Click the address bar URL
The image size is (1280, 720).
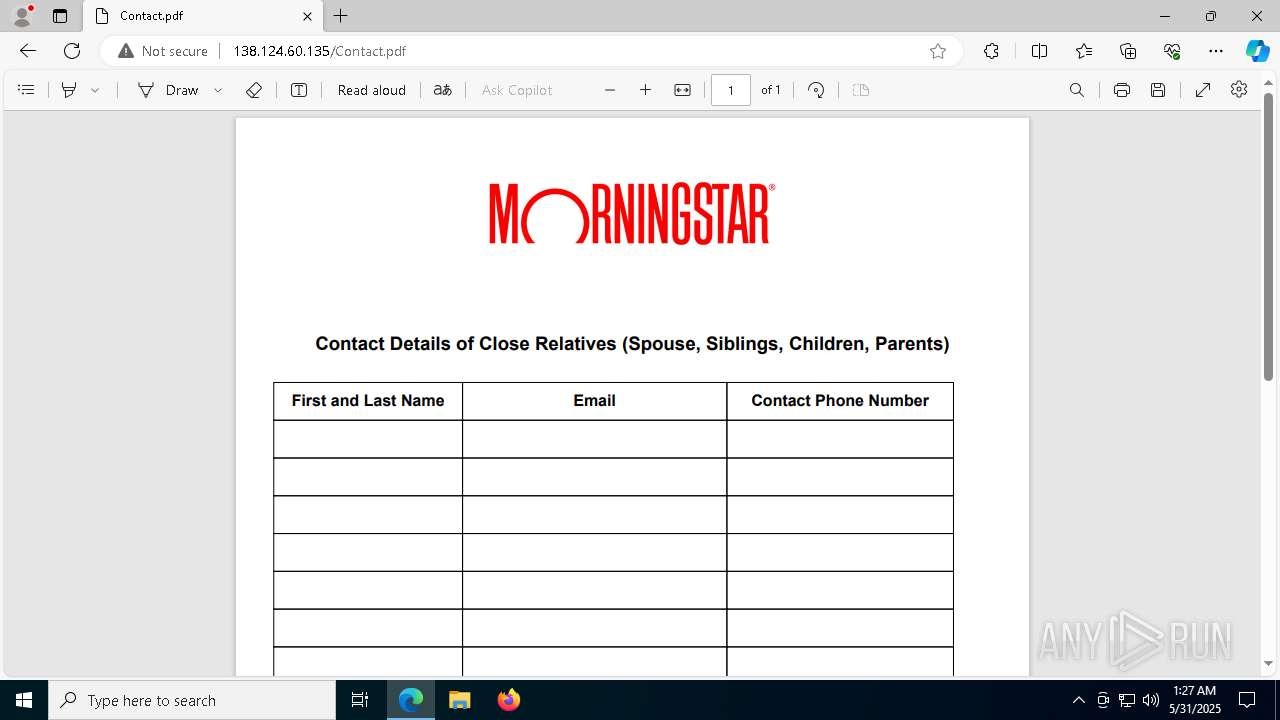(x=320, y=51)
